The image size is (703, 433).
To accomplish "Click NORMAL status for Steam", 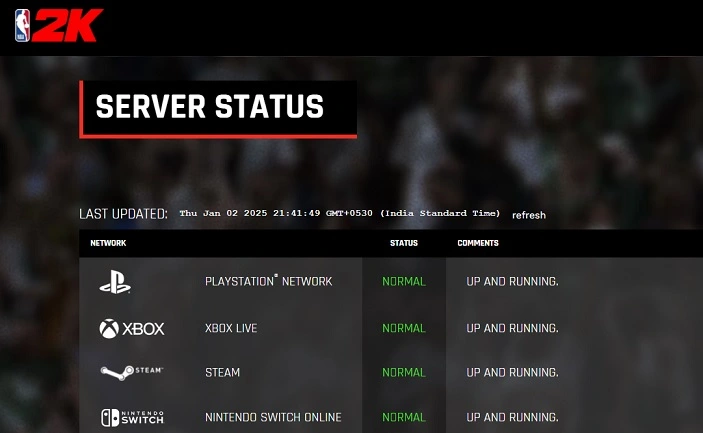I will tap(404, 372).
